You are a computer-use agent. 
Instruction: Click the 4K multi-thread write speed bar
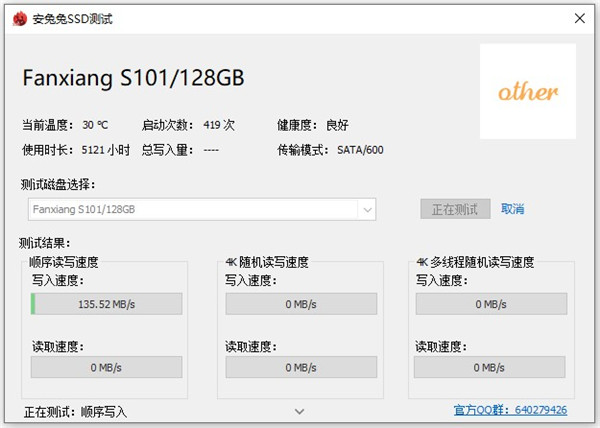pos(491,304)
